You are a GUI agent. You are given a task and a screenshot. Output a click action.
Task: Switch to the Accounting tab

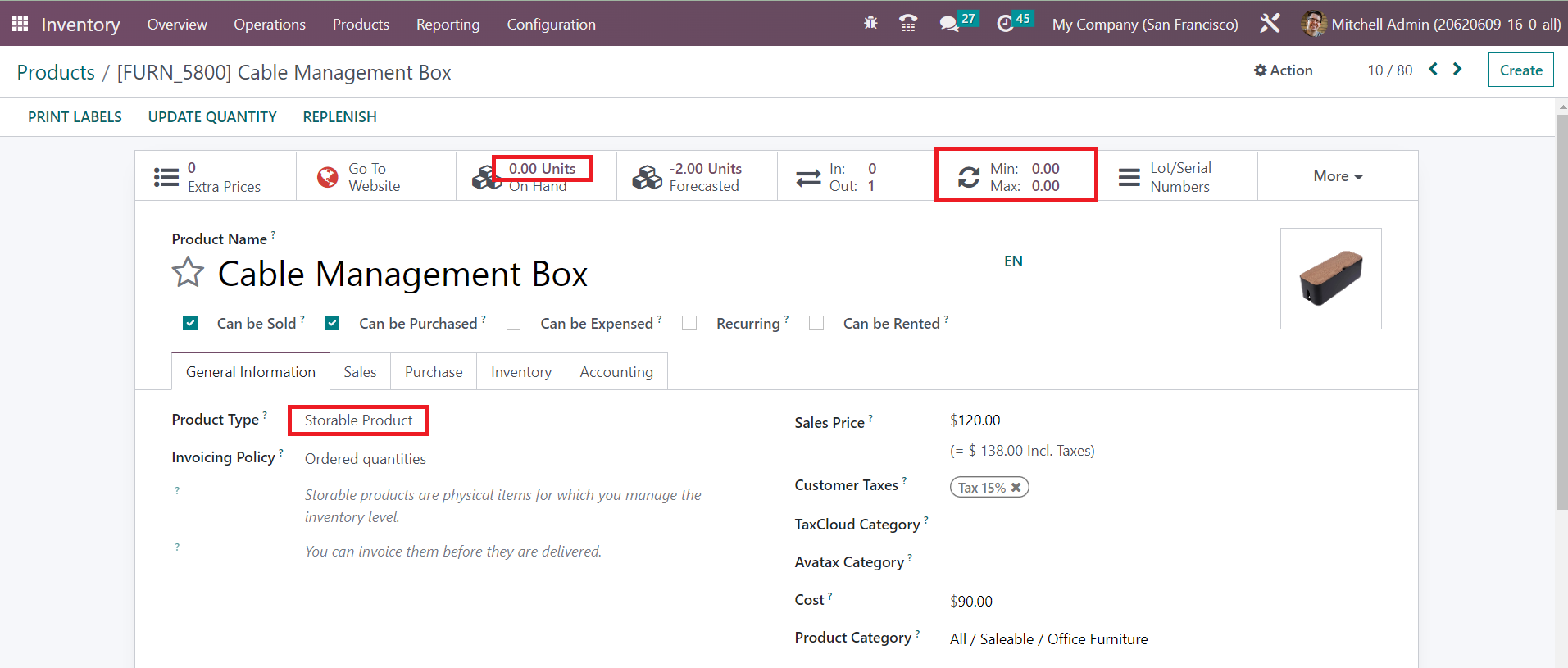click(616, 372)
